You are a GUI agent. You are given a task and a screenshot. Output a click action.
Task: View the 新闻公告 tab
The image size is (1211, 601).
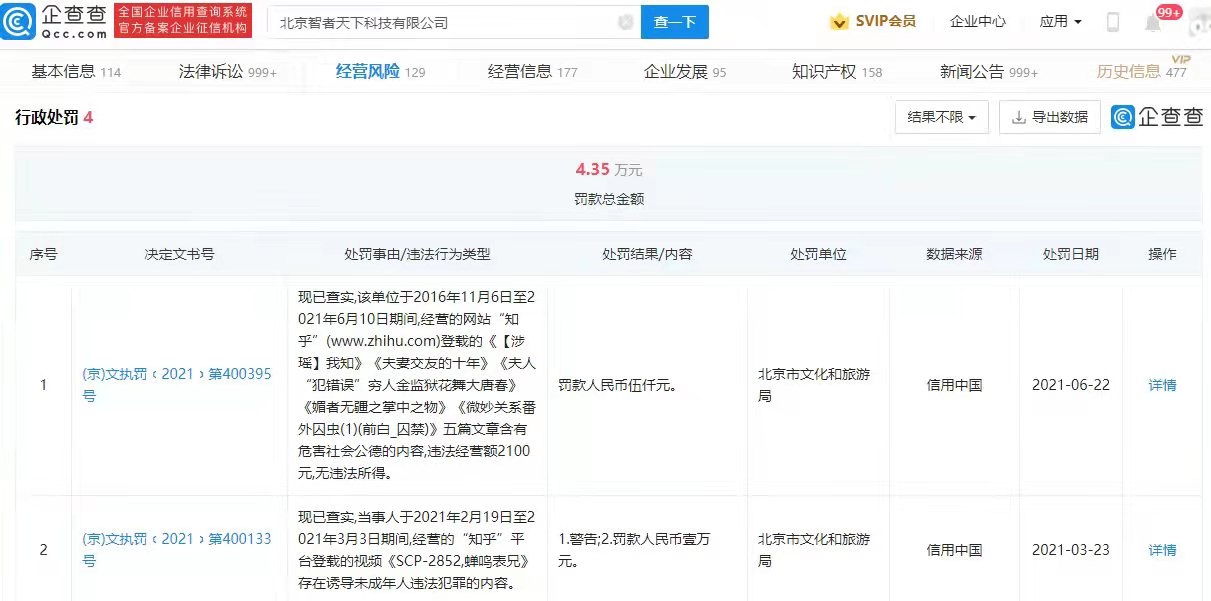[989, 71]
